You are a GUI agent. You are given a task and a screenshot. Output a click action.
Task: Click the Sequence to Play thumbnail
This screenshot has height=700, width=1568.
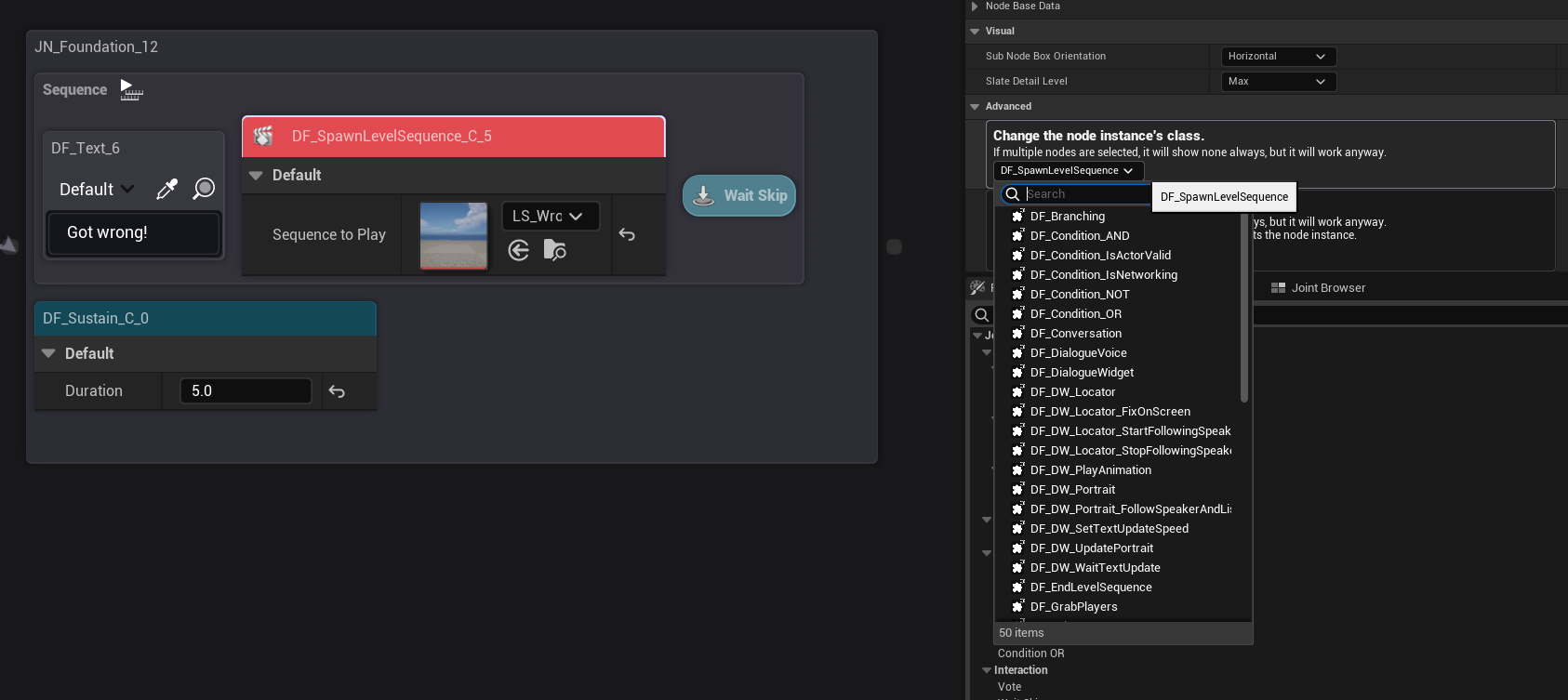(454, 235)
